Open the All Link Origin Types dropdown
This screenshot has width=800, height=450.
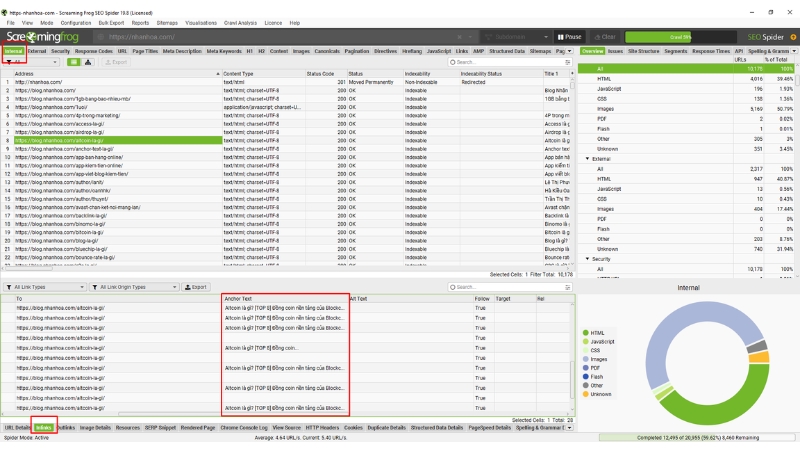tap(134, 287)
